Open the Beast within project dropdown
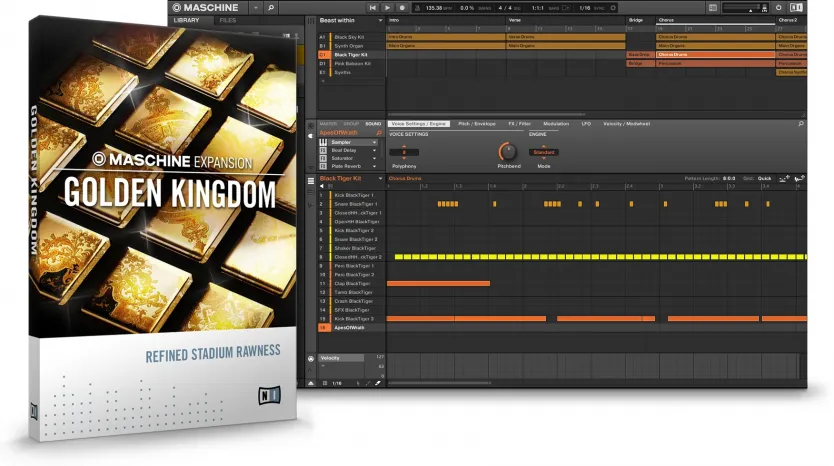Image resolution: width=834 pixels, height=466 pixels. point(380,20)
